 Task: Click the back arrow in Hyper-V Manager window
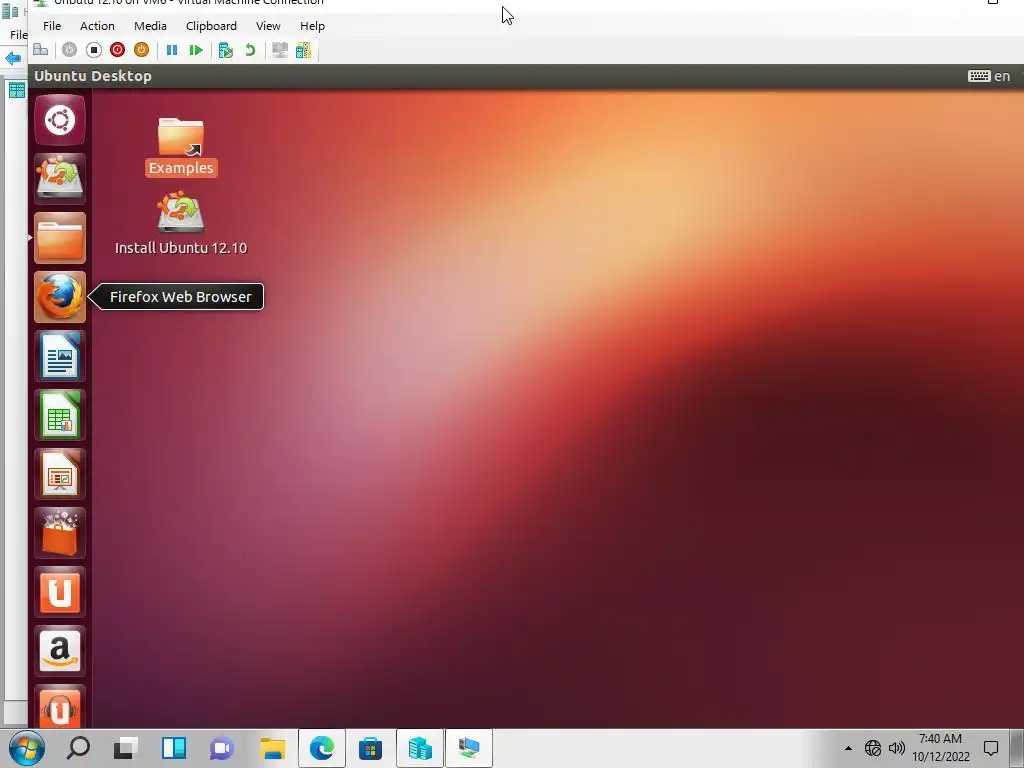[x=13, y=58]
